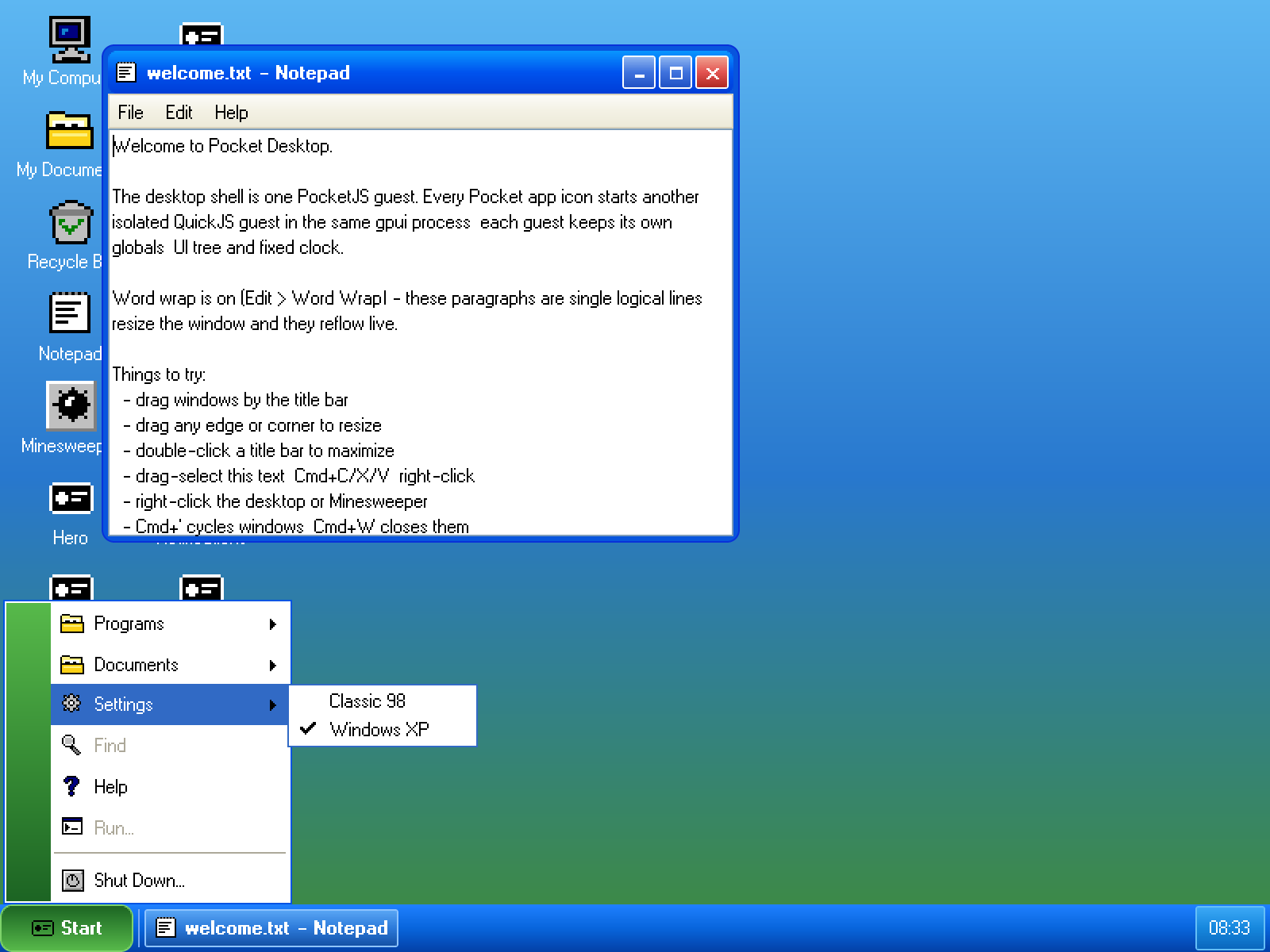Open the My Computer desktop icon
This screenshot has height=952, width=1270.
pos(70,40)
